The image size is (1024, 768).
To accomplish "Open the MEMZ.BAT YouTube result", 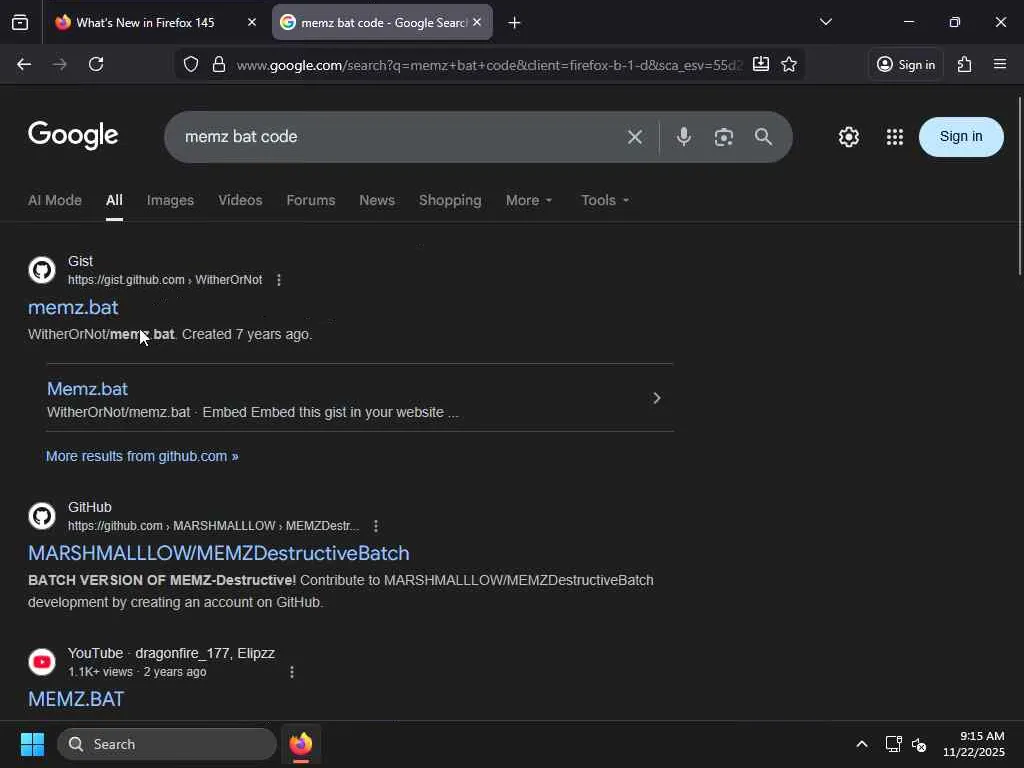I will pos(76,699).
